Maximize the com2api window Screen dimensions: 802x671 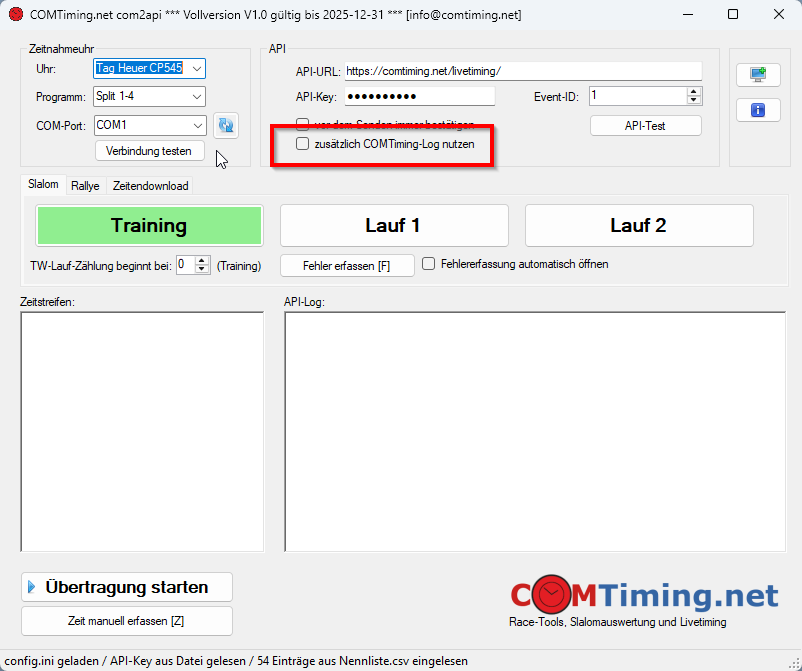click(733, 14)
